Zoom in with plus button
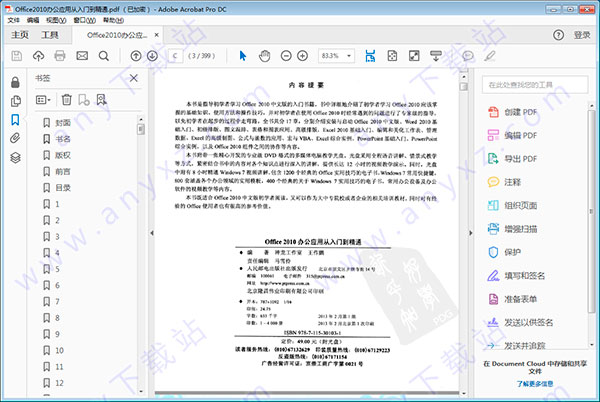Image resolution: width=600 pixels, height=402 pixels. pyautogui.click(x=303, y=56)
